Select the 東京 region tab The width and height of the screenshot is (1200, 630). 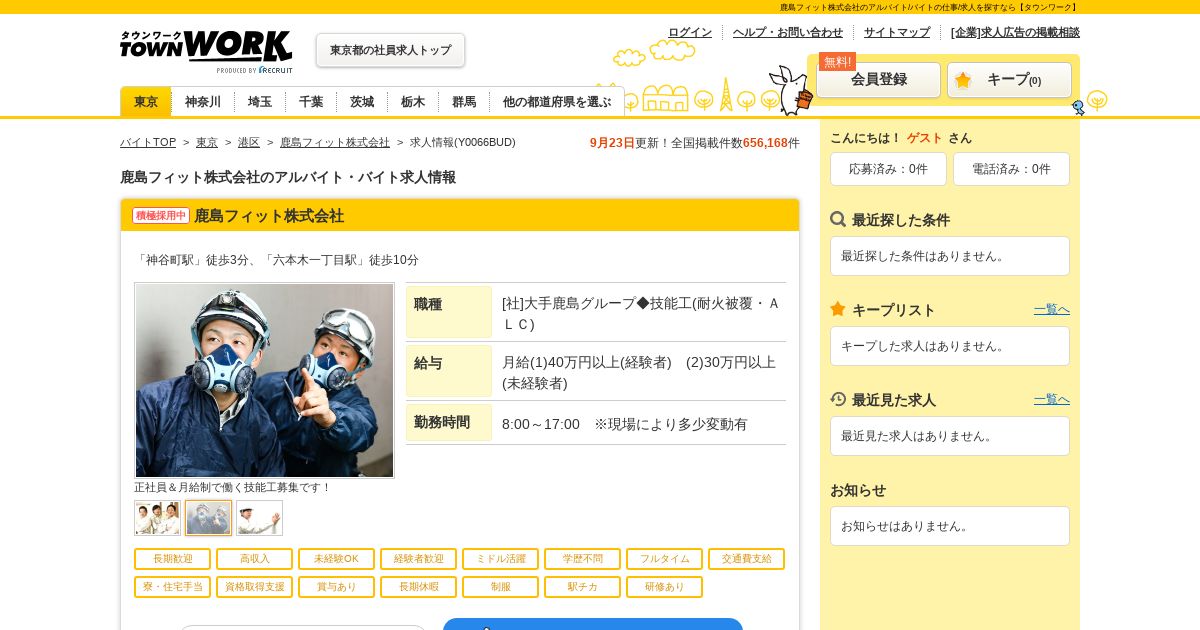[x=146, y=101]
